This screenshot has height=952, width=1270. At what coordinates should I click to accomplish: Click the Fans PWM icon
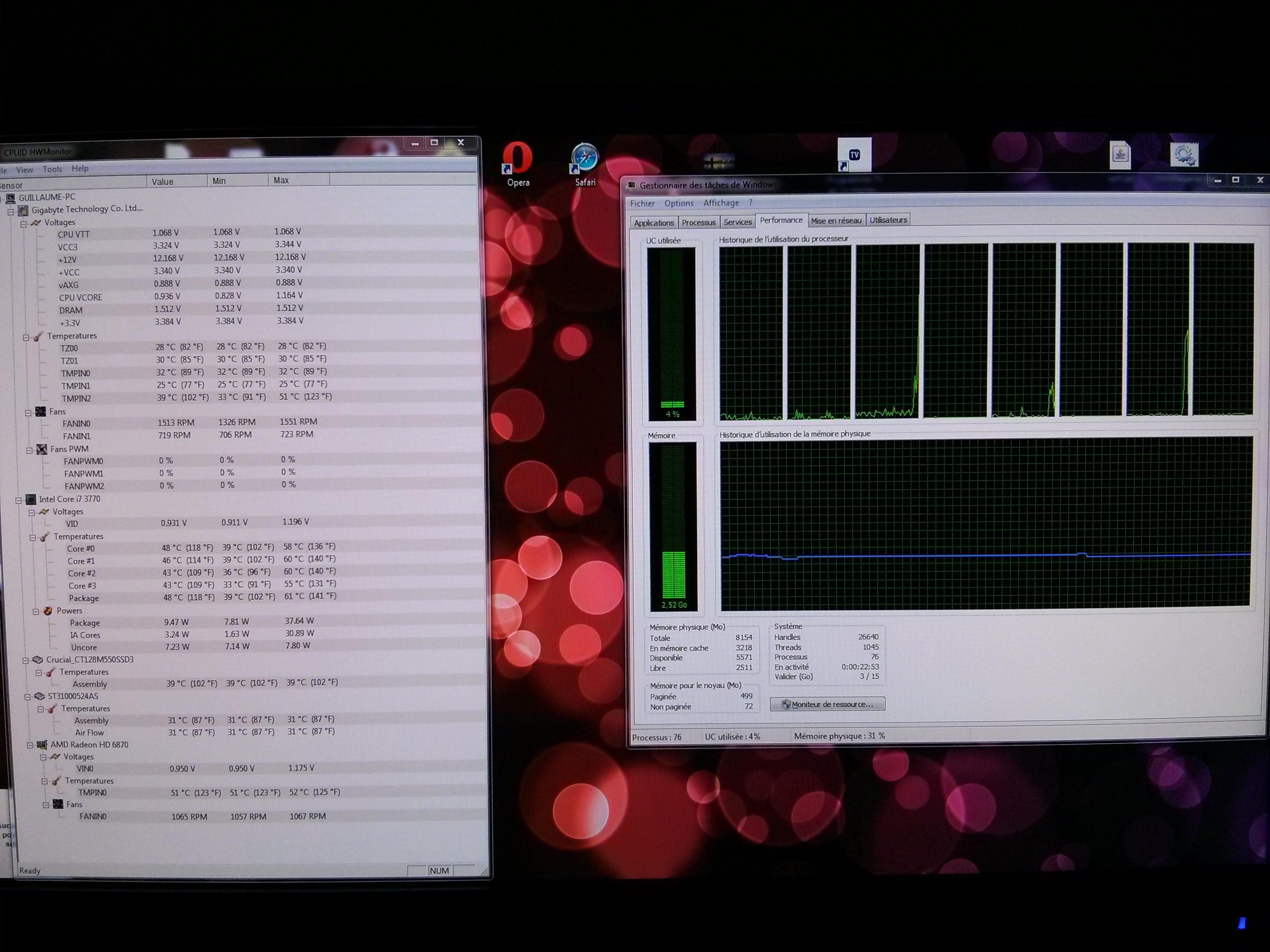pyautogui.click(x=42, y=449)
